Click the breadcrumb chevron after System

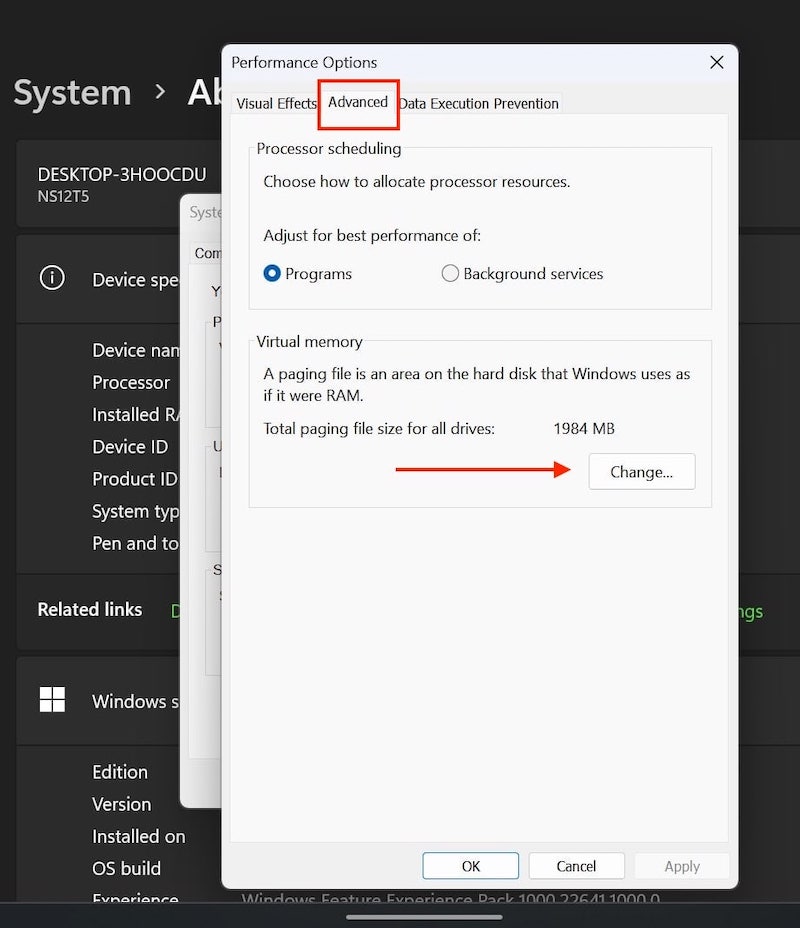[x=159, y=92]
